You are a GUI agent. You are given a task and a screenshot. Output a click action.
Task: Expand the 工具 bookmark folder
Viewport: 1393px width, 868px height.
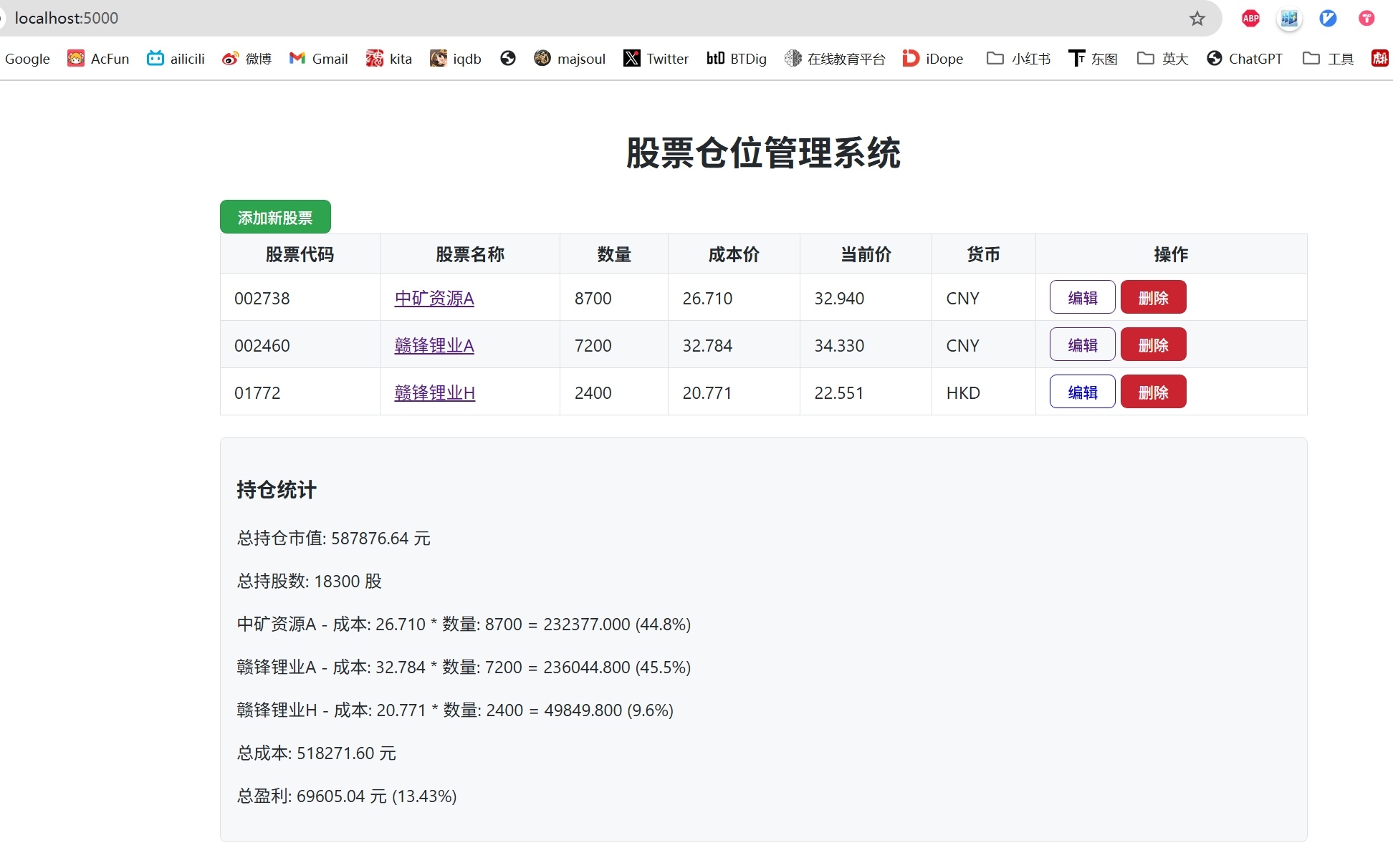click(1328, 59)
